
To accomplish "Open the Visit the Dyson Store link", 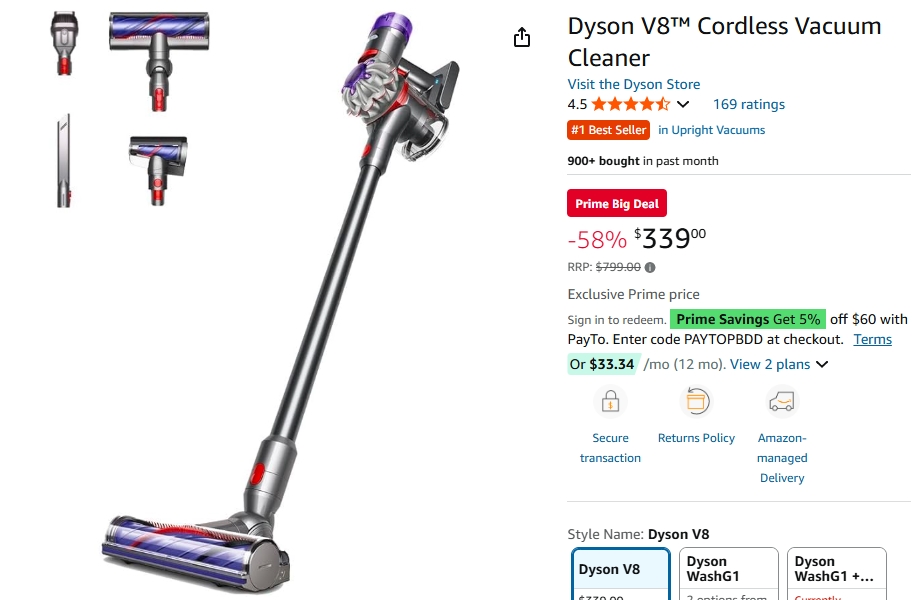I will [x=633, y=84].
